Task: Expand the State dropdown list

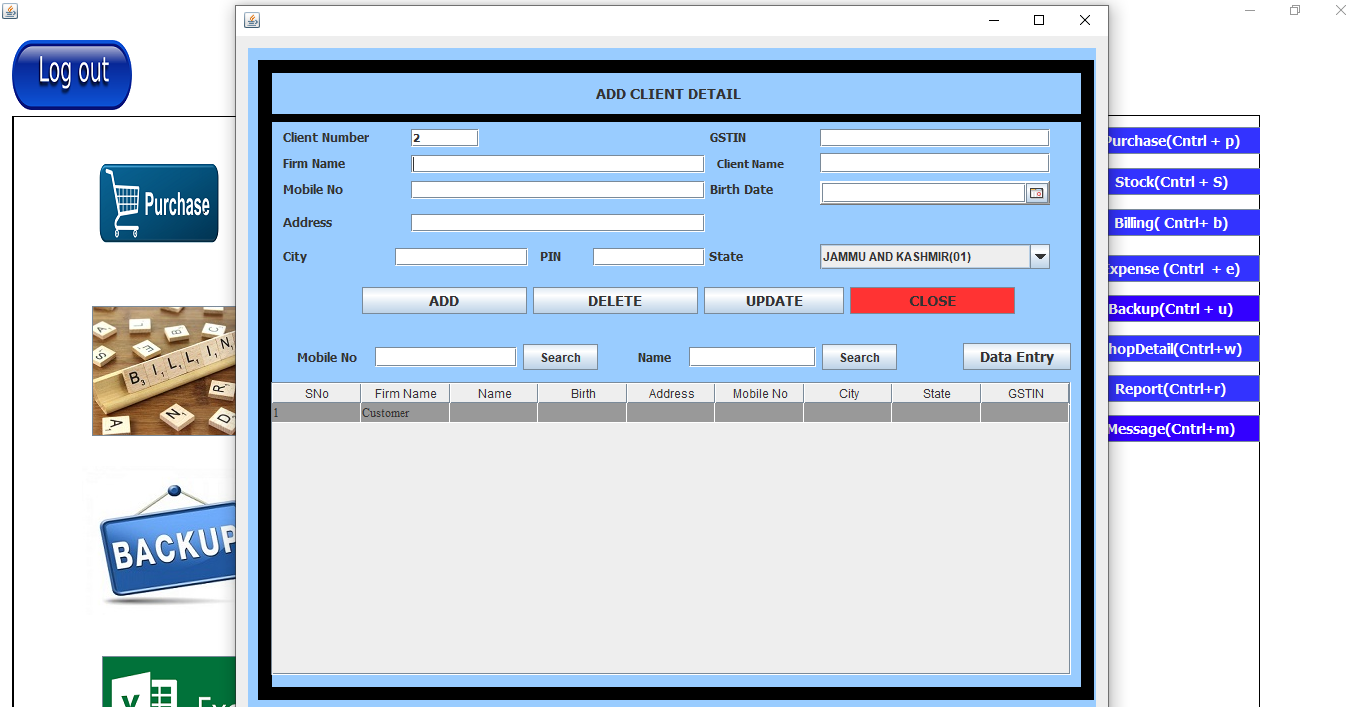Action: pyautogui.click(x=1040, y=257)
